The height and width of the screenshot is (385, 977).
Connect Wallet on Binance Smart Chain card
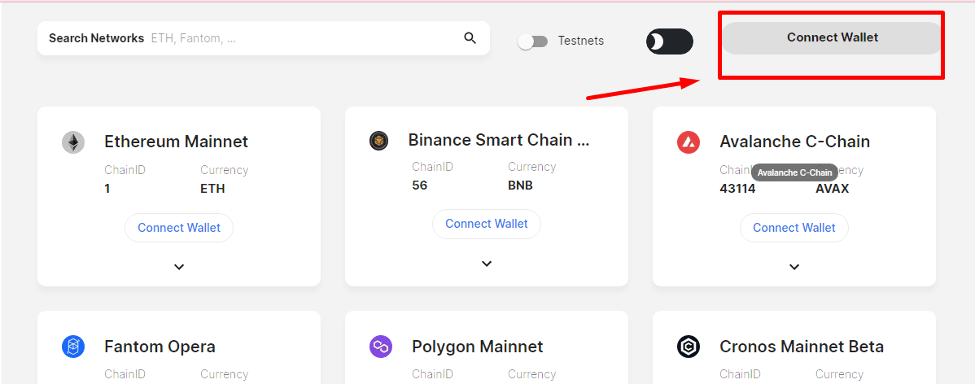[487, 224]
